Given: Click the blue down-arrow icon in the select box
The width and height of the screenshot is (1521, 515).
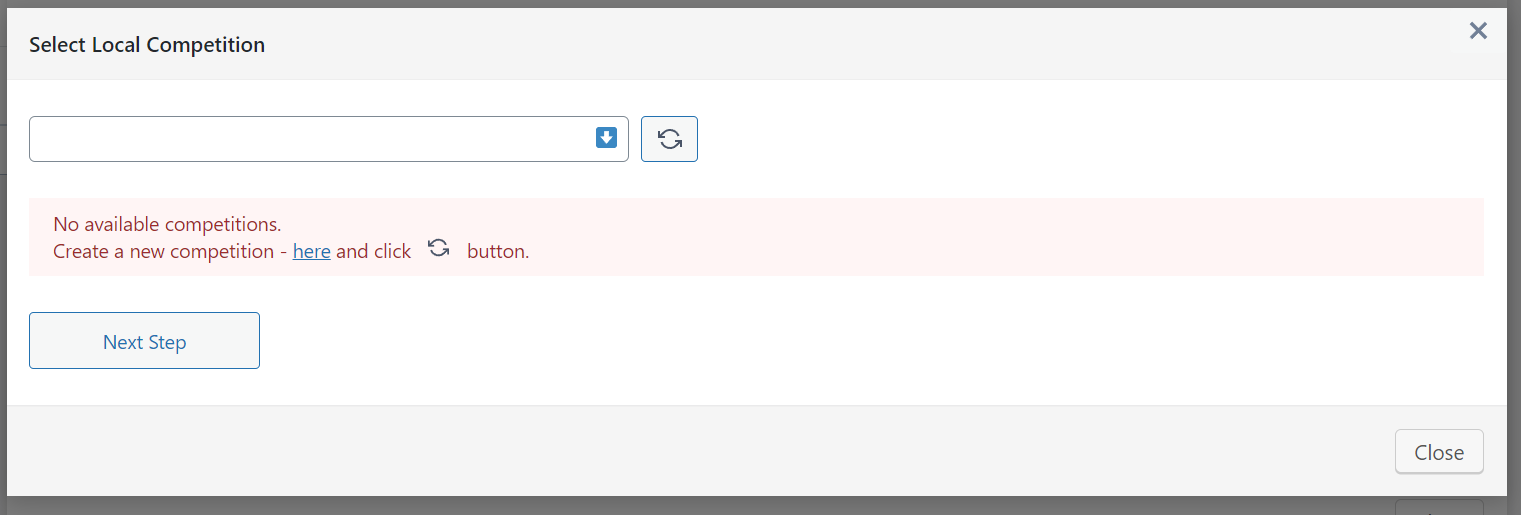Looking at the screenshot, I should (606, 138).
